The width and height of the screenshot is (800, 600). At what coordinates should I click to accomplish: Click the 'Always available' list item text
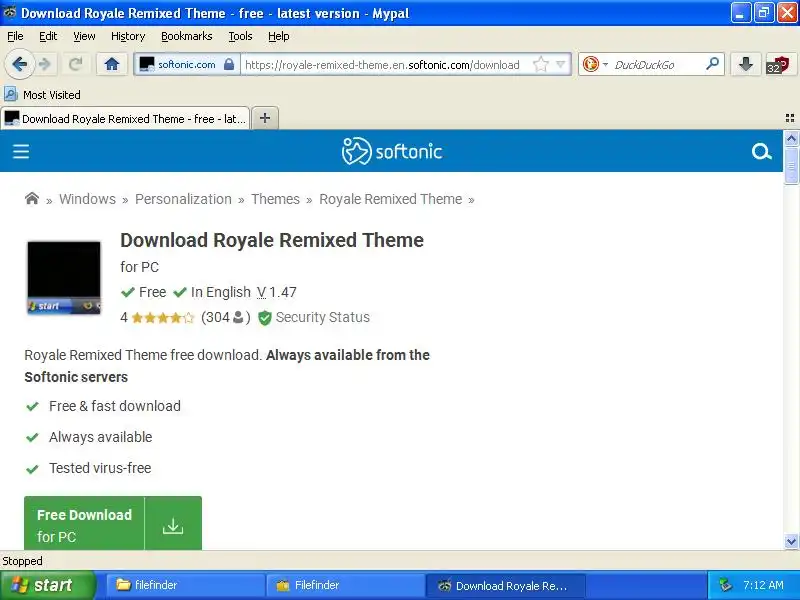(x=101, y=437)
